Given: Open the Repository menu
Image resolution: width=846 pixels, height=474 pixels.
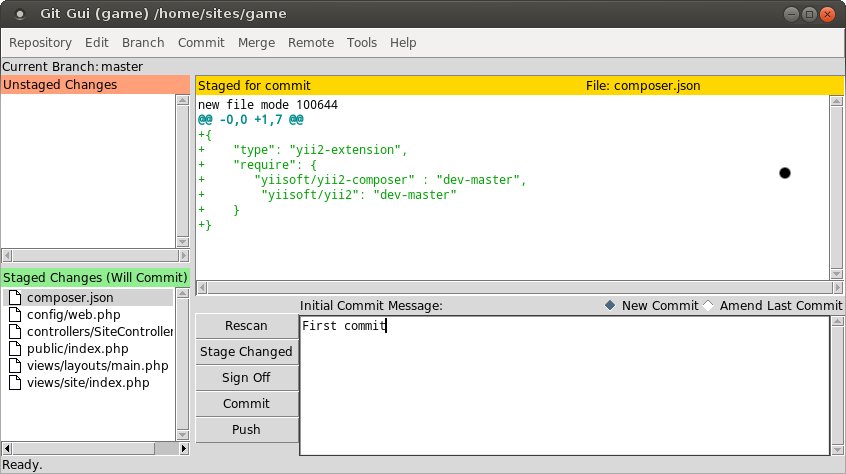Looking at the screenshot, I should click(40, 43).
